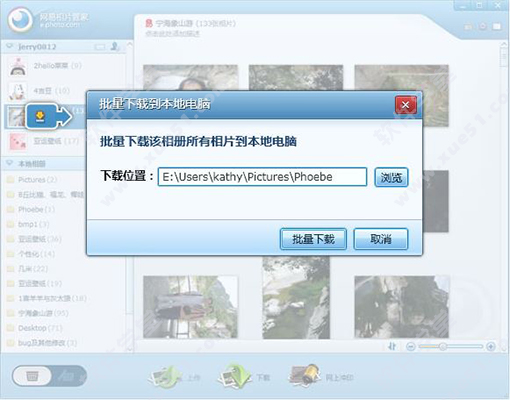
Task: Open the bottom-left photo thumbnail
Action: (x=190, y=307)
